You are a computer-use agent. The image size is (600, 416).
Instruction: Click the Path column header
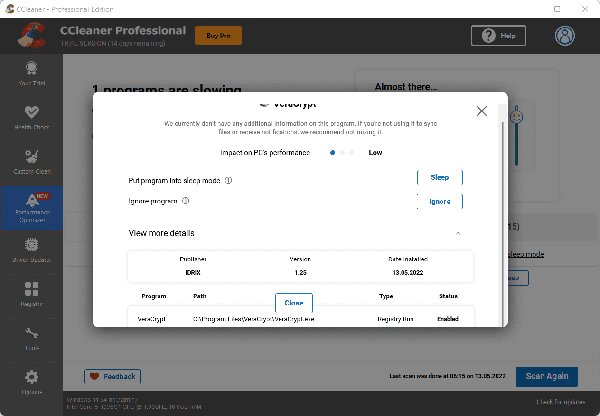(x=200, y=296)
